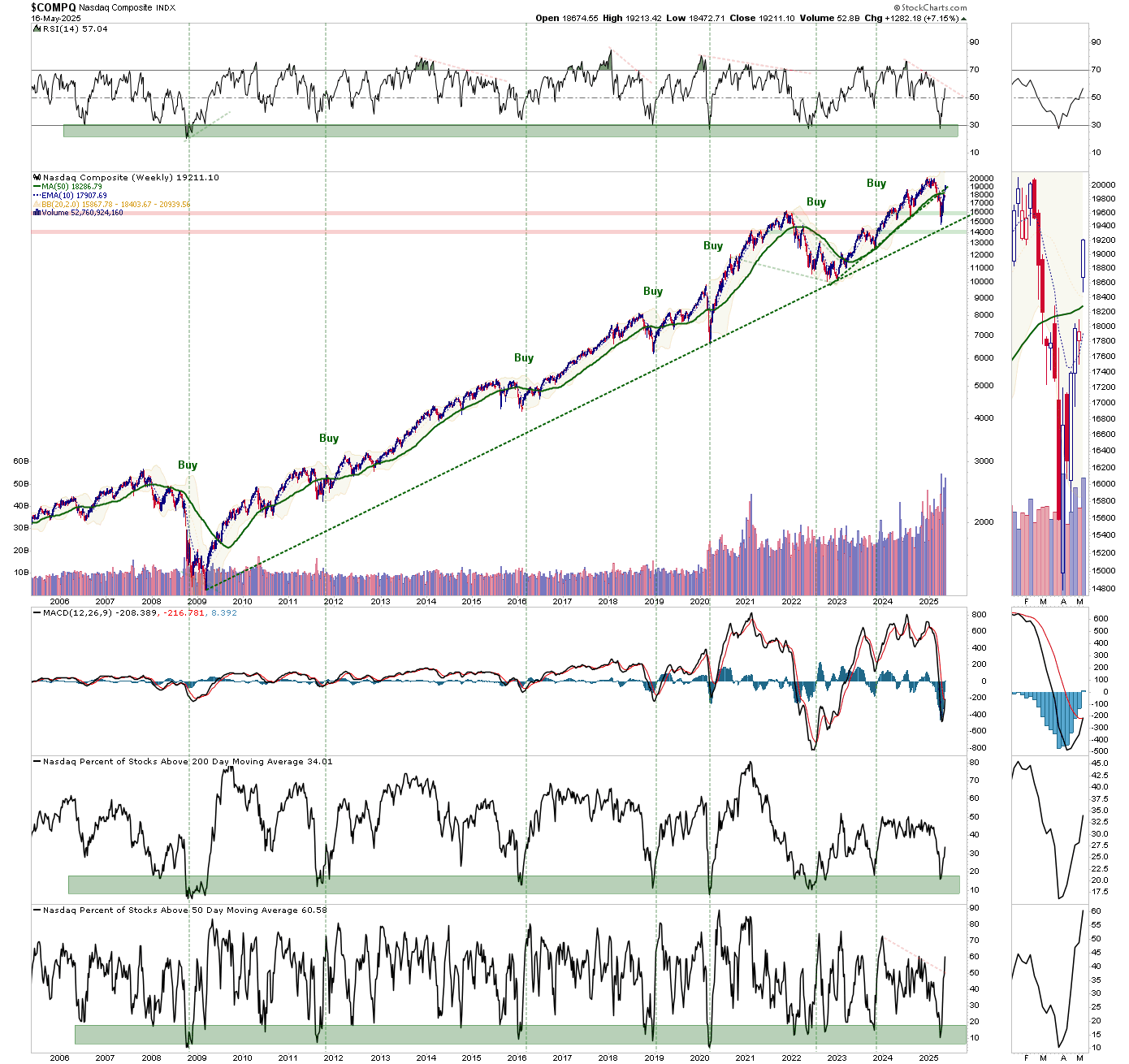Click the 'EMA(10) 17907.69' legend entry
The height and width of the screenshot is (1064, 1129).
(x=70, y=196)
